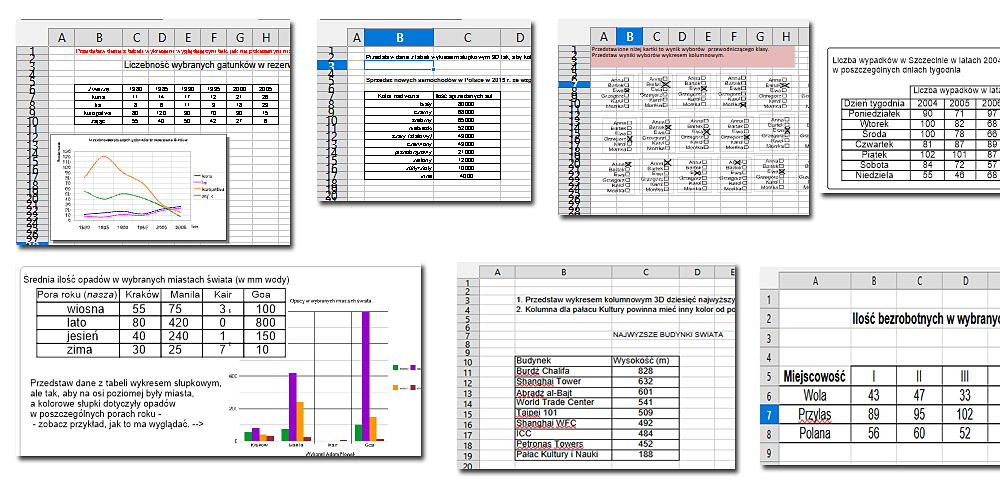
Task: Click highlighted row 7 header beside Przylas
Action: [x=769, y=413]
